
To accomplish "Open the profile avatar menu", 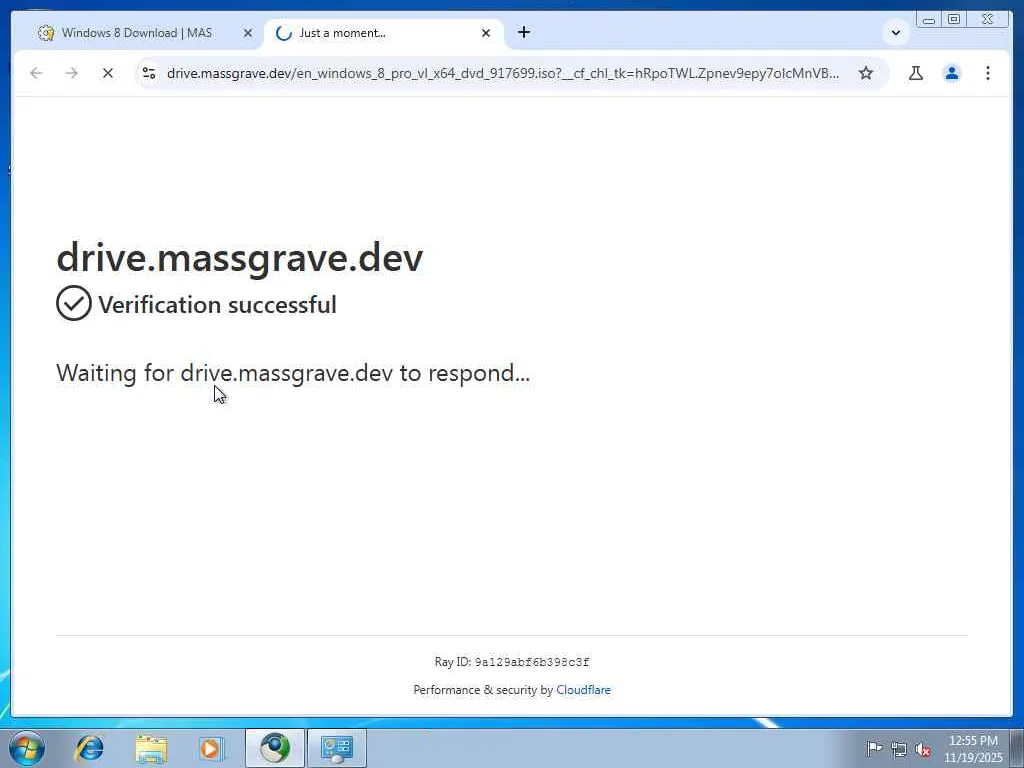I will (952, 73).
